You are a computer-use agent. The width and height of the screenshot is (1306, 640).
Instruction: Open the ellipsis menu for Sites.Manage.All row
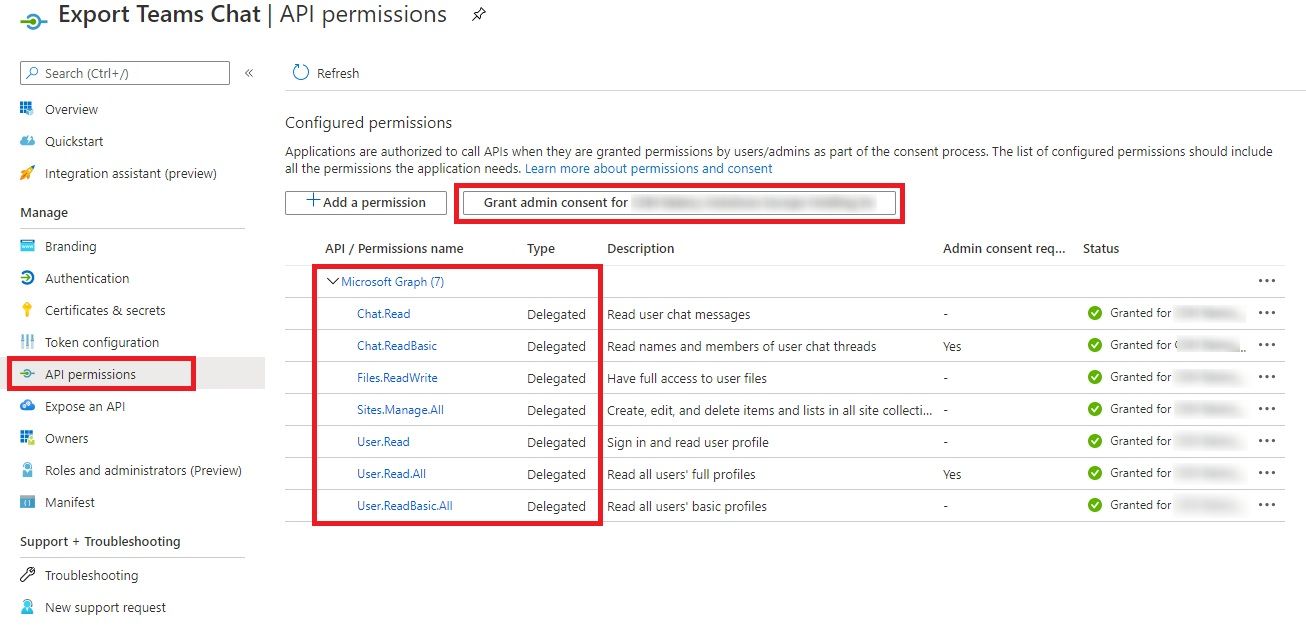tap(1267, 409)
